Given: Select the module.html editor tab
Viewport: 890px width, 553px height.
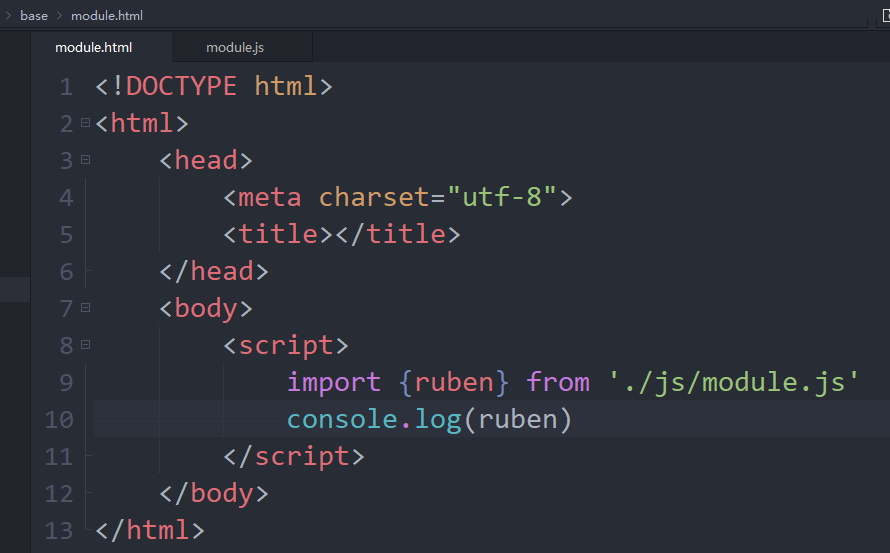Looking at the screenshot, I should (x=93, y=47).
